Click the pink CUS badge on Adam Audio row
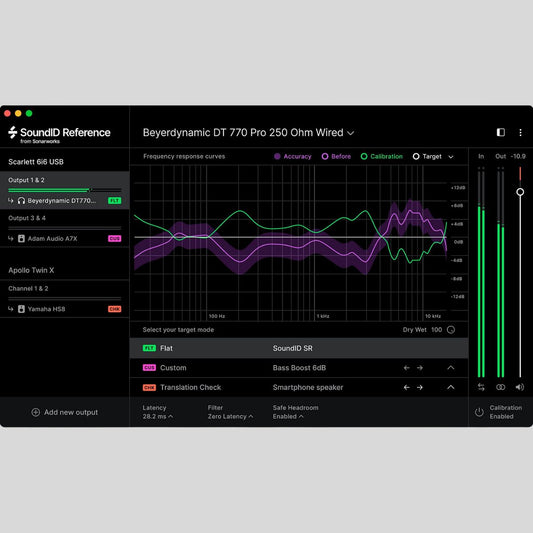The image size is (533, 533). [x=115, y=239]
